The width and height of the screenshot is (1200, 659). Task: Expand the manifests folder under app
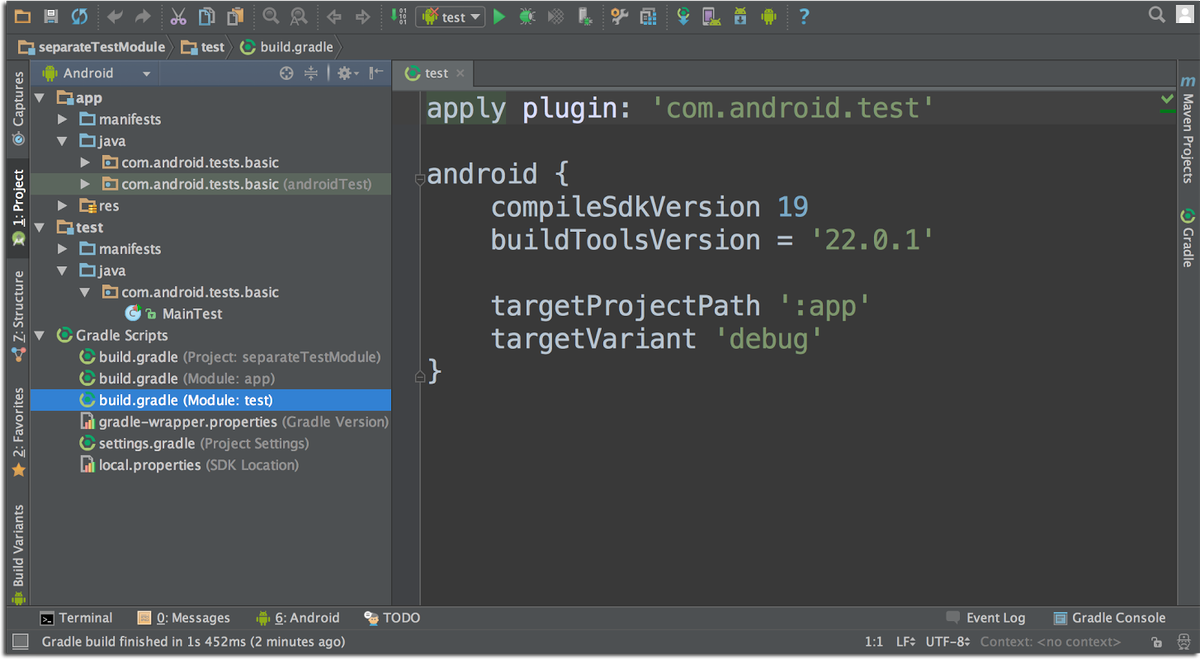[x=62, y=120]
